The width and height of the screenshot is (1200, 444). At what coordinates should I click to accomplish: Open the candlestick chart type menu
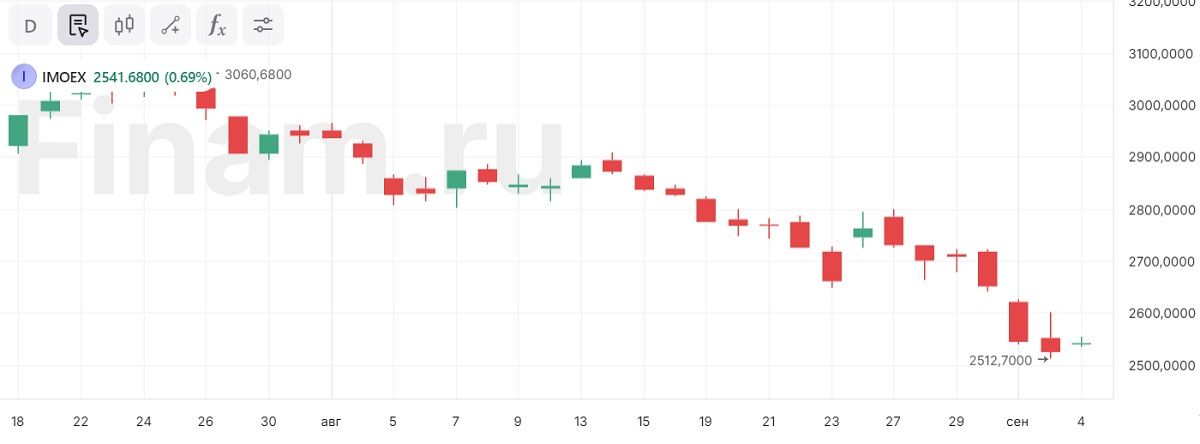click(124, 26)
